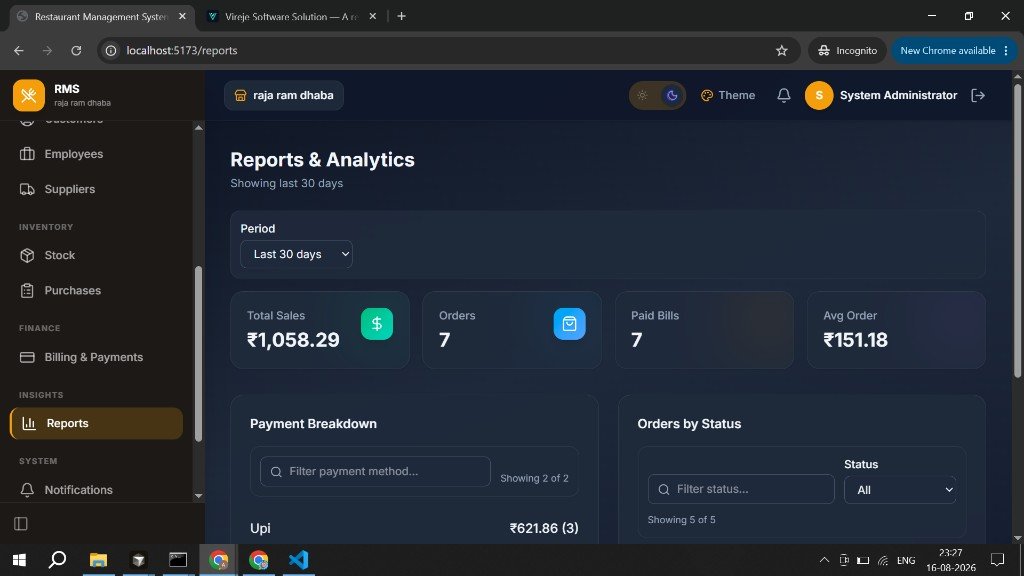Switch to light mode sun icon
The image size is (1024, 576).
coord(643,95)
